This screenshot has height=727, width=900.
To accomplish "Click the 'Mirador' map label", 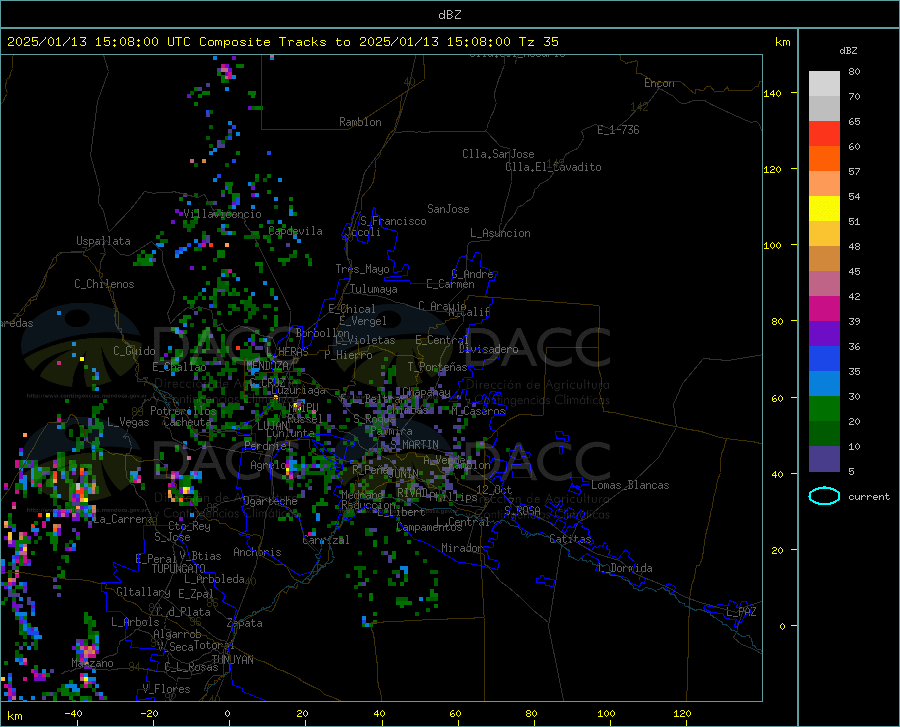I will (x=462, y=549).
